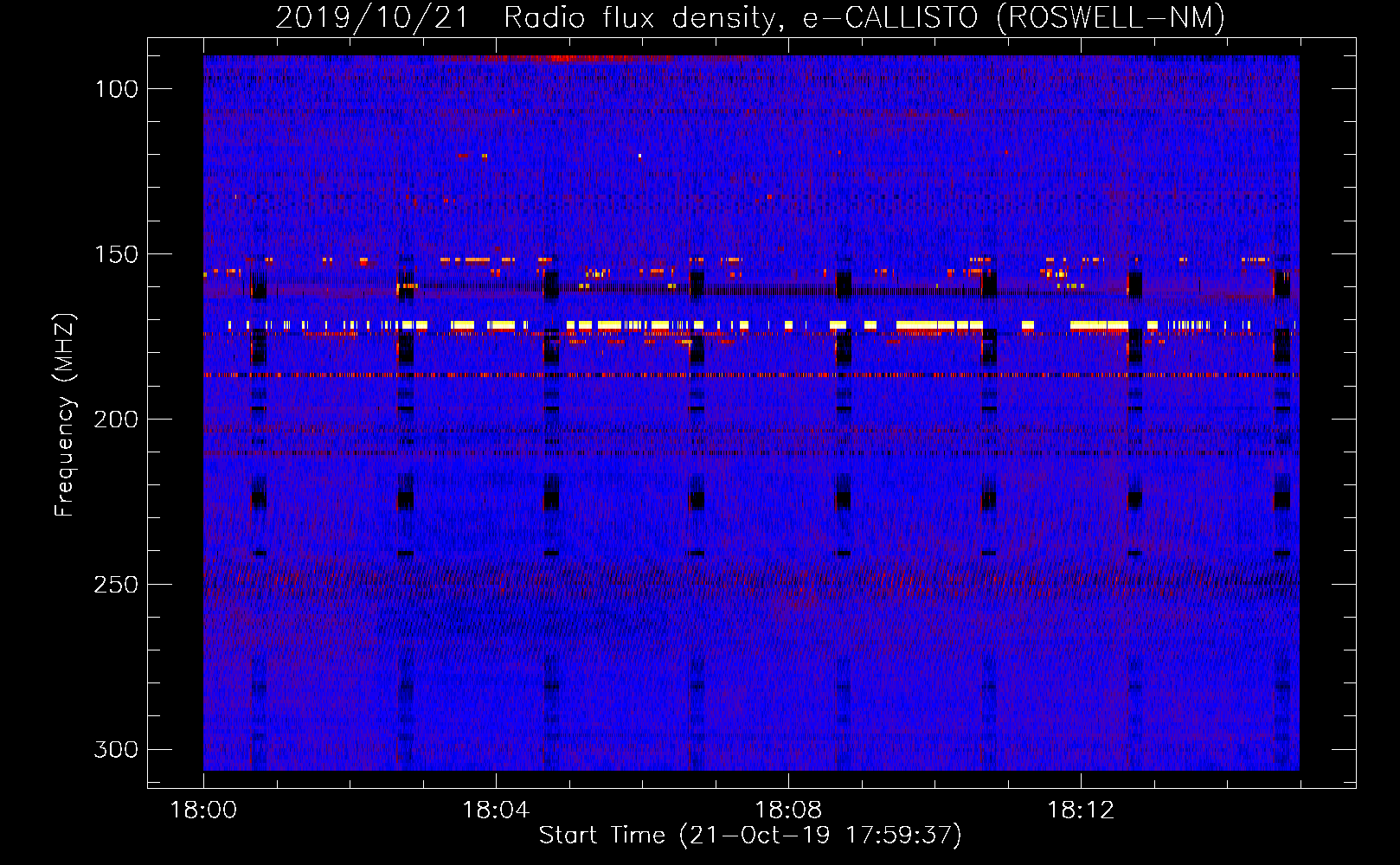This screenshot has height=865, width=1400.
Task: Click the 'Start Time (21-Oct-19 17:59:37)' label
Action: coord(750,835)
